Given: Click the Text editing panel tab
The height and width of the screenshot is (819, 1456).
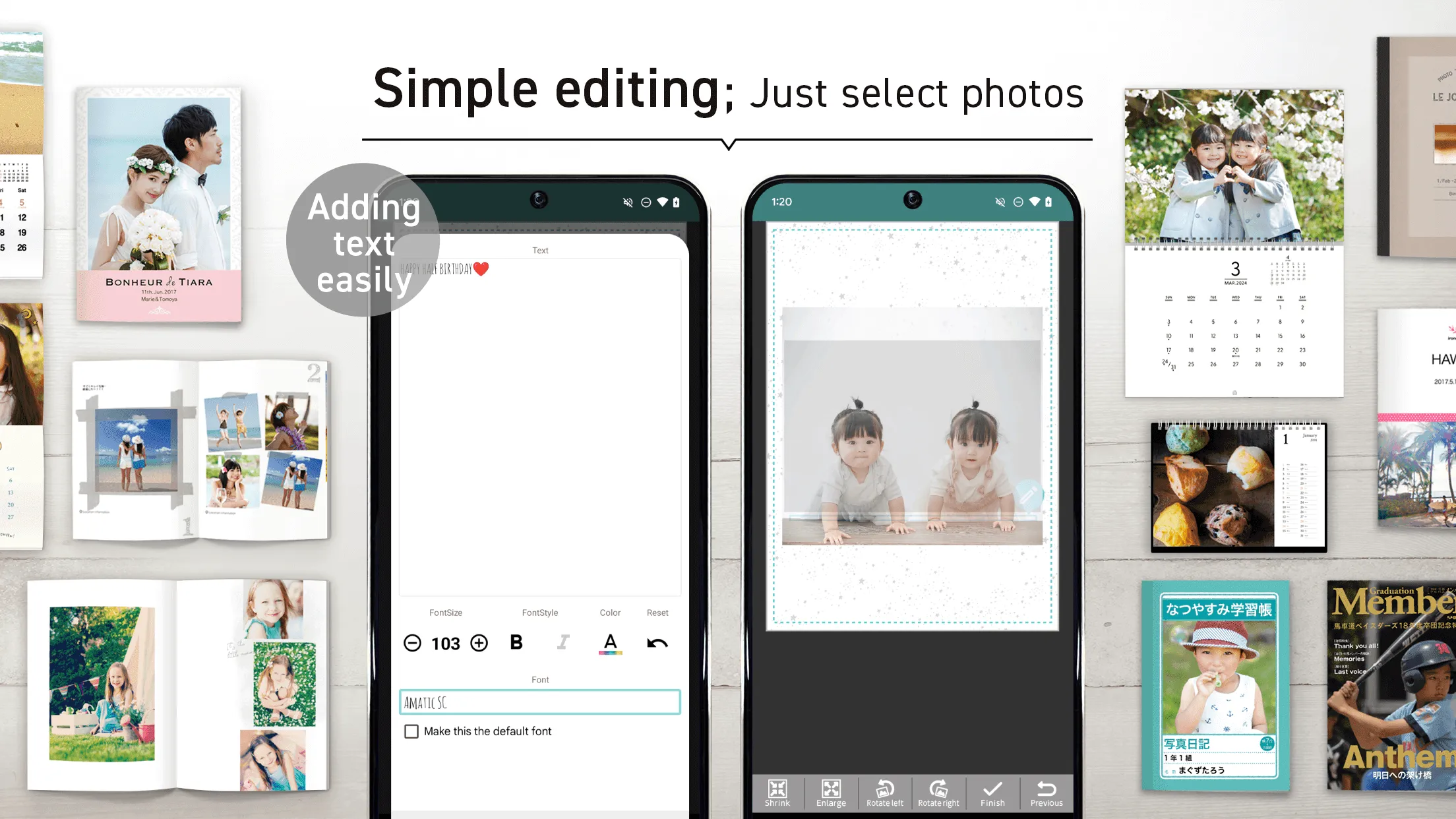Looking at the screenshot, I should pos(540,250).
